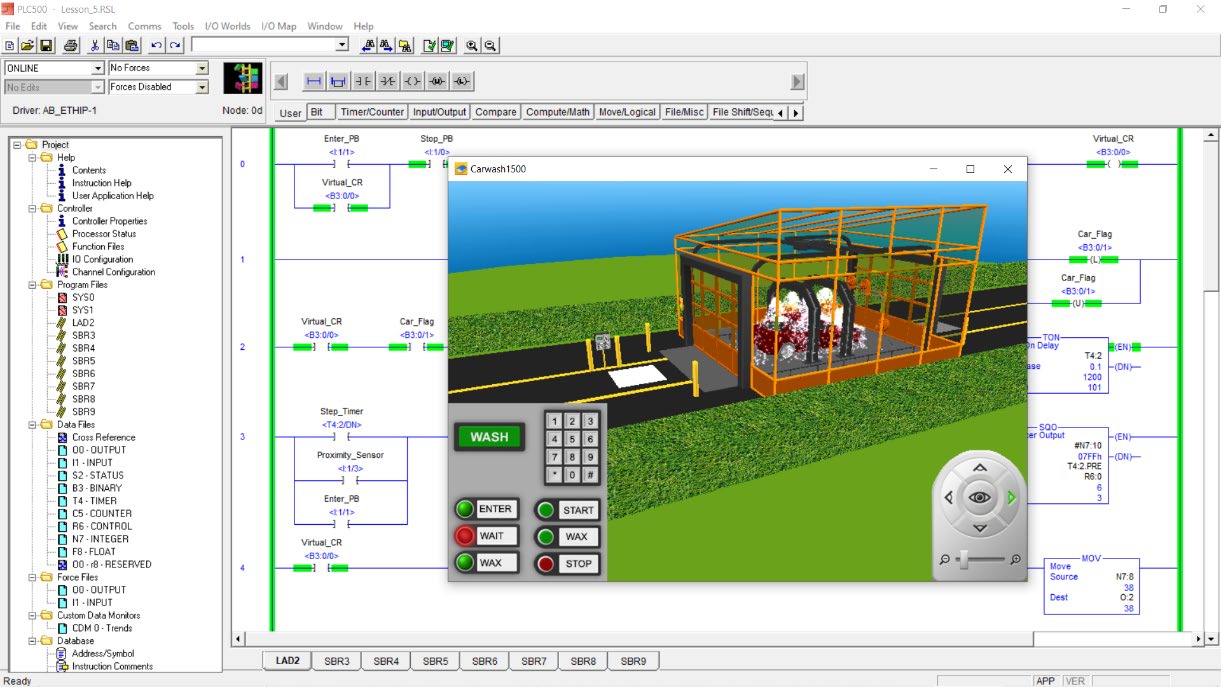
Task: Insert a branch instruction
Action: [x=338, y=82]
